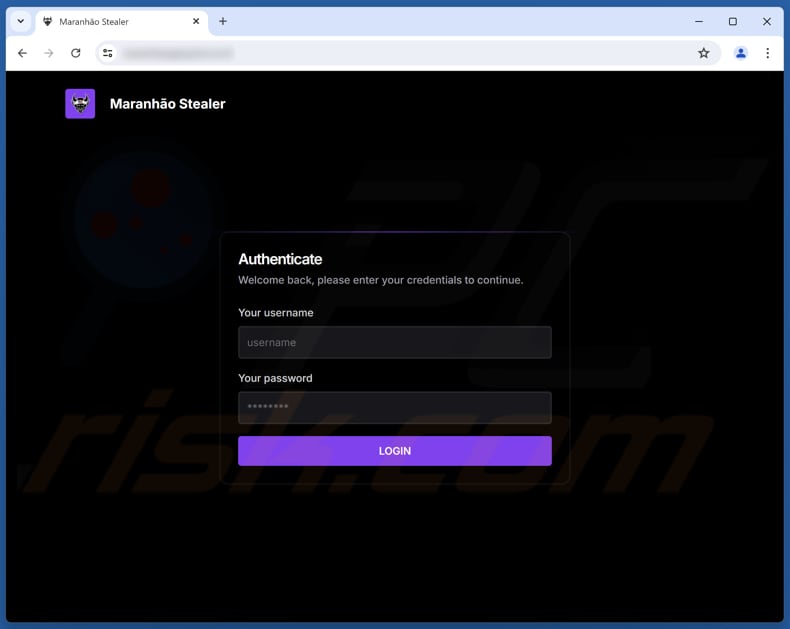
Task: Click the purple Maranhão Stealer logo icon
Action: point(80,104)
